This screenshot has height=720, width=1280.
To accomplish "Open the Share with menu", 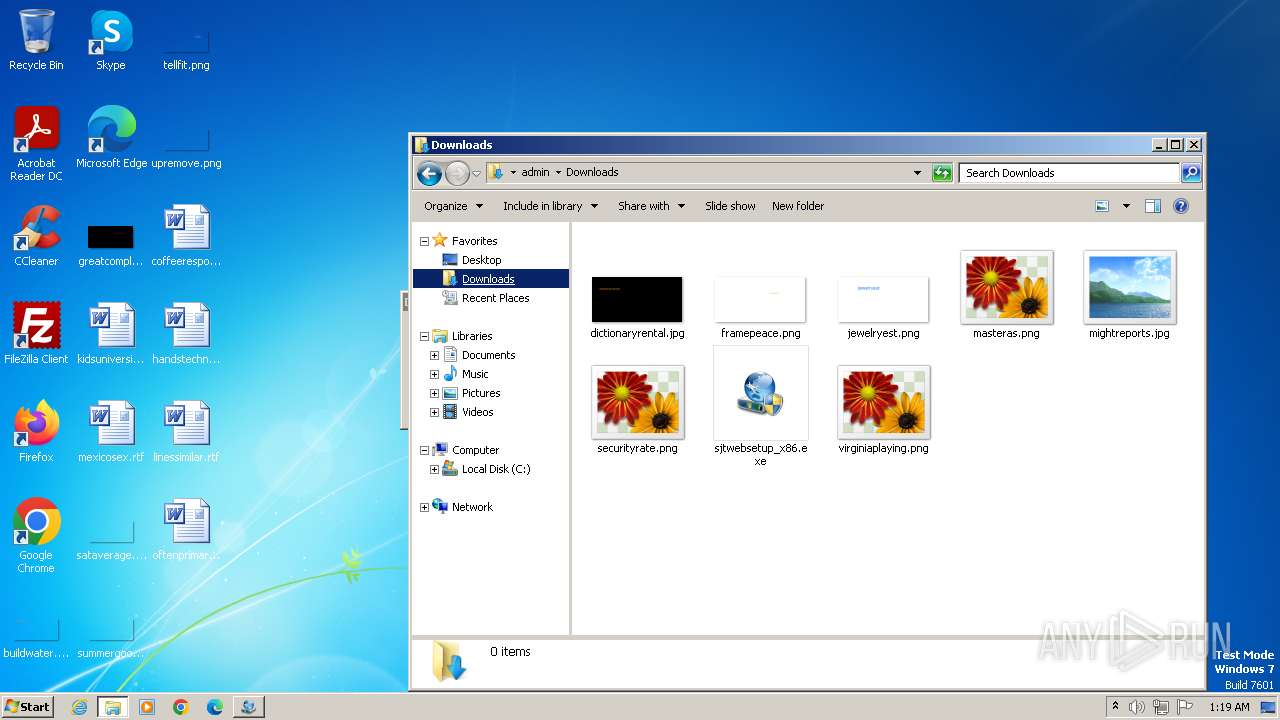I will (x=651, y=206).
